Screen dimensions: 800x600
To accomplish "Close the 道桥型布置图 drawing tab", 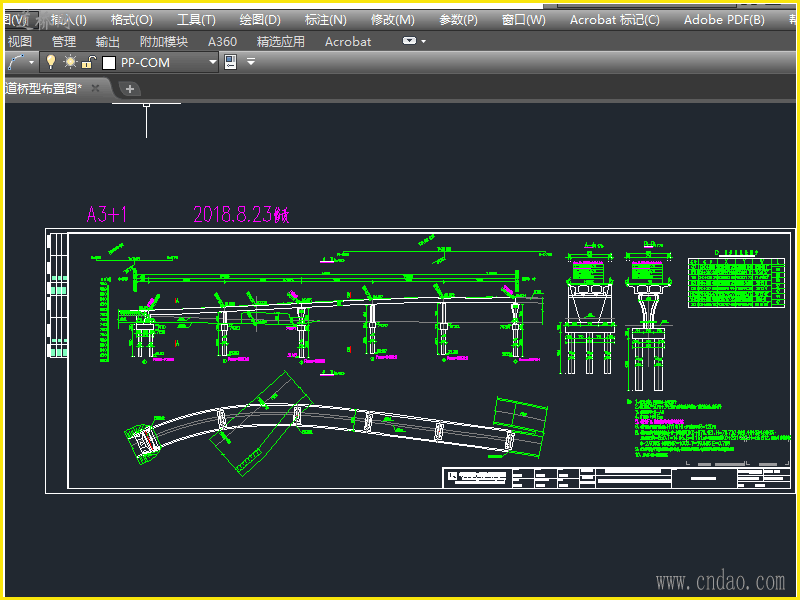I will (96, 88).
